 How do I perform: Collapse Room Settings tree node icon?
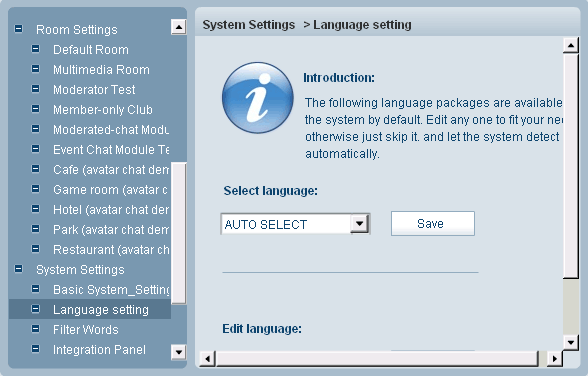(18, 29)
